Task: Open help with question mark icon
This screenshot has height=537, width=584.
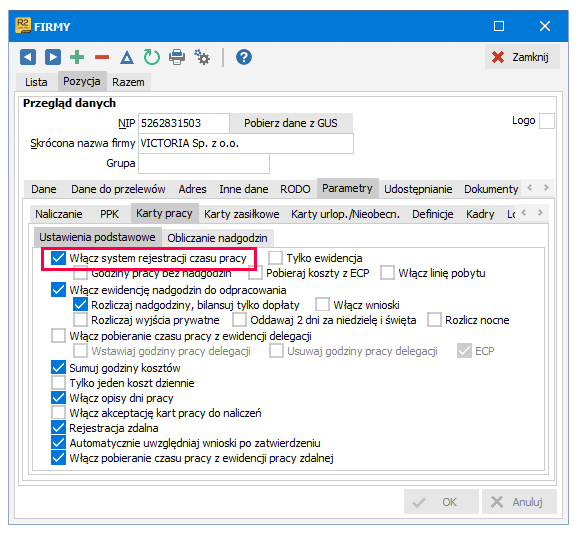Action: click(x=244, y=57)
